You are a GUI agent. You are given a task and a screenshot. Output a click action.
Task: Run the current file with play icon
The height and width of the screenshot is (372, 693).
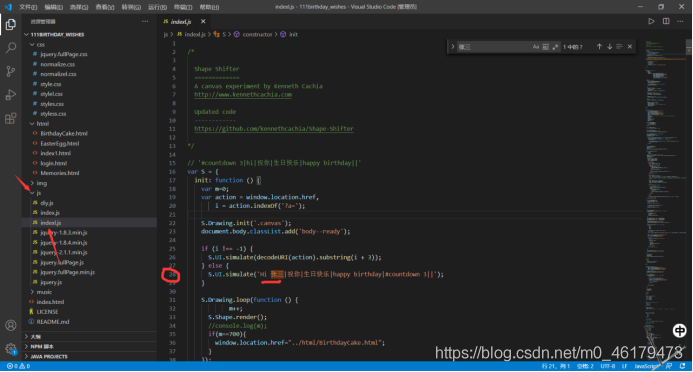[x=651, y=21]
